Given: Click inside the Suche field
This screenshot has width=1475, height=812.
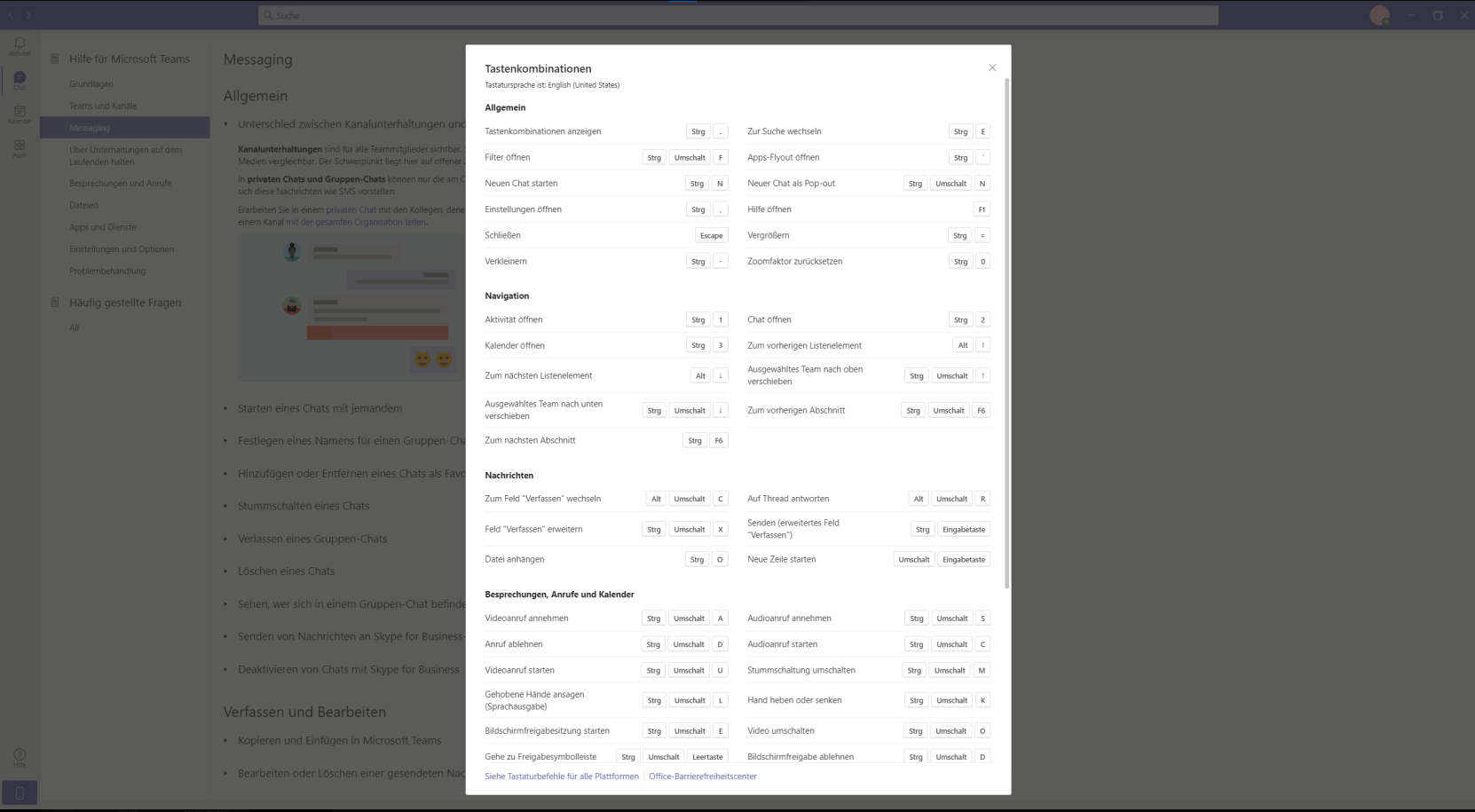Looking at the screenshot, I should click(x=738, y=15).
